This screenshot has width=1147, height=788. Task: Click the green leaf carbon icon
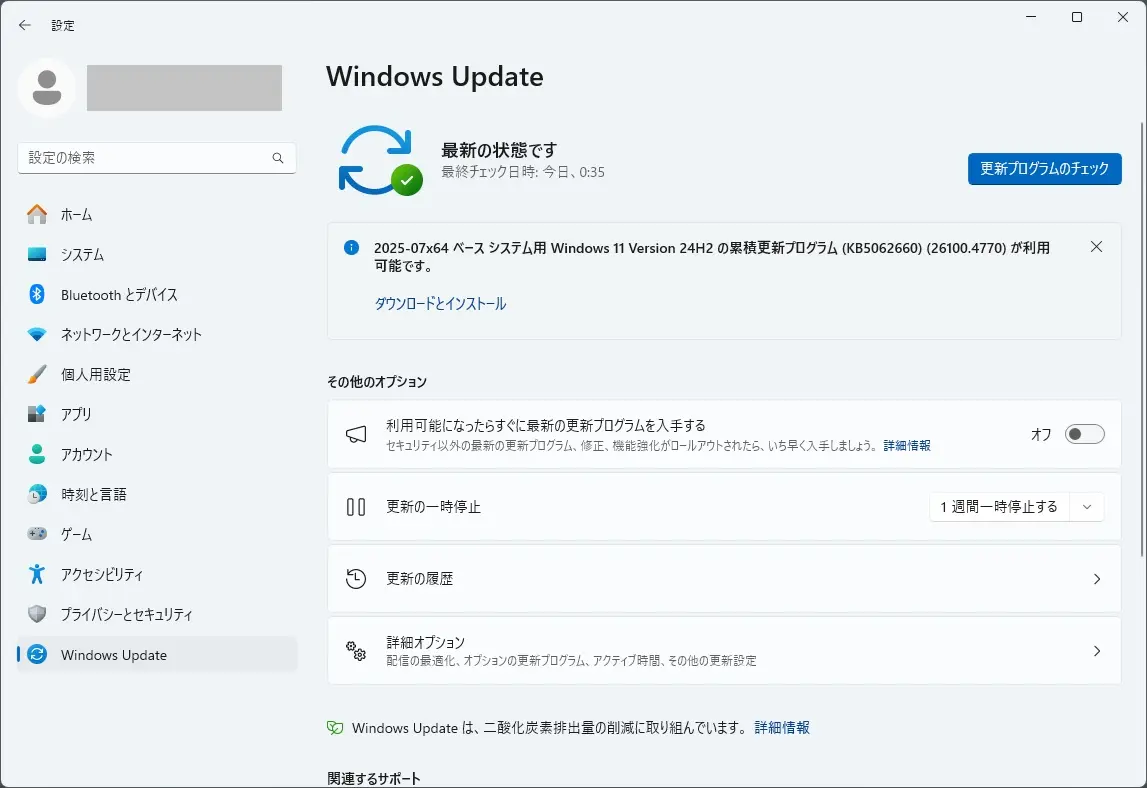pyautogui.click(x=335, y=728)
